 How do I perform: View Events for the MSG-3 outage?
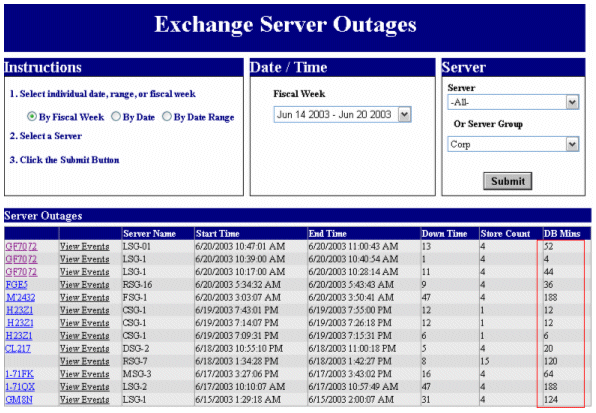pos(84,374)
